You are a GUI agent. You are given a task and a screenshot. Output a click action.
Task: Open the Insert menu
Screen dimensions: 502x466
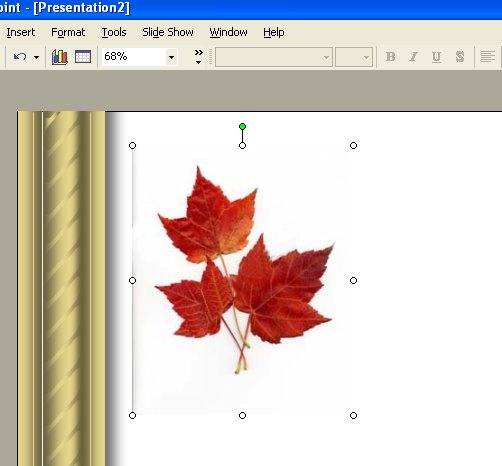(21, 32)
